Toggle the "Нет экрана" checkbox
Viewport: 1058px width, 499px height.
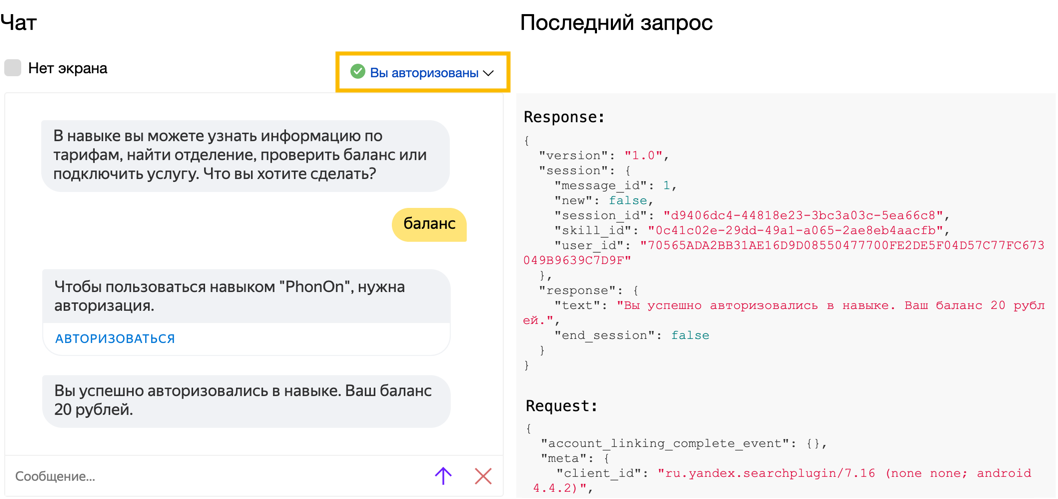[x=13, y=68]
